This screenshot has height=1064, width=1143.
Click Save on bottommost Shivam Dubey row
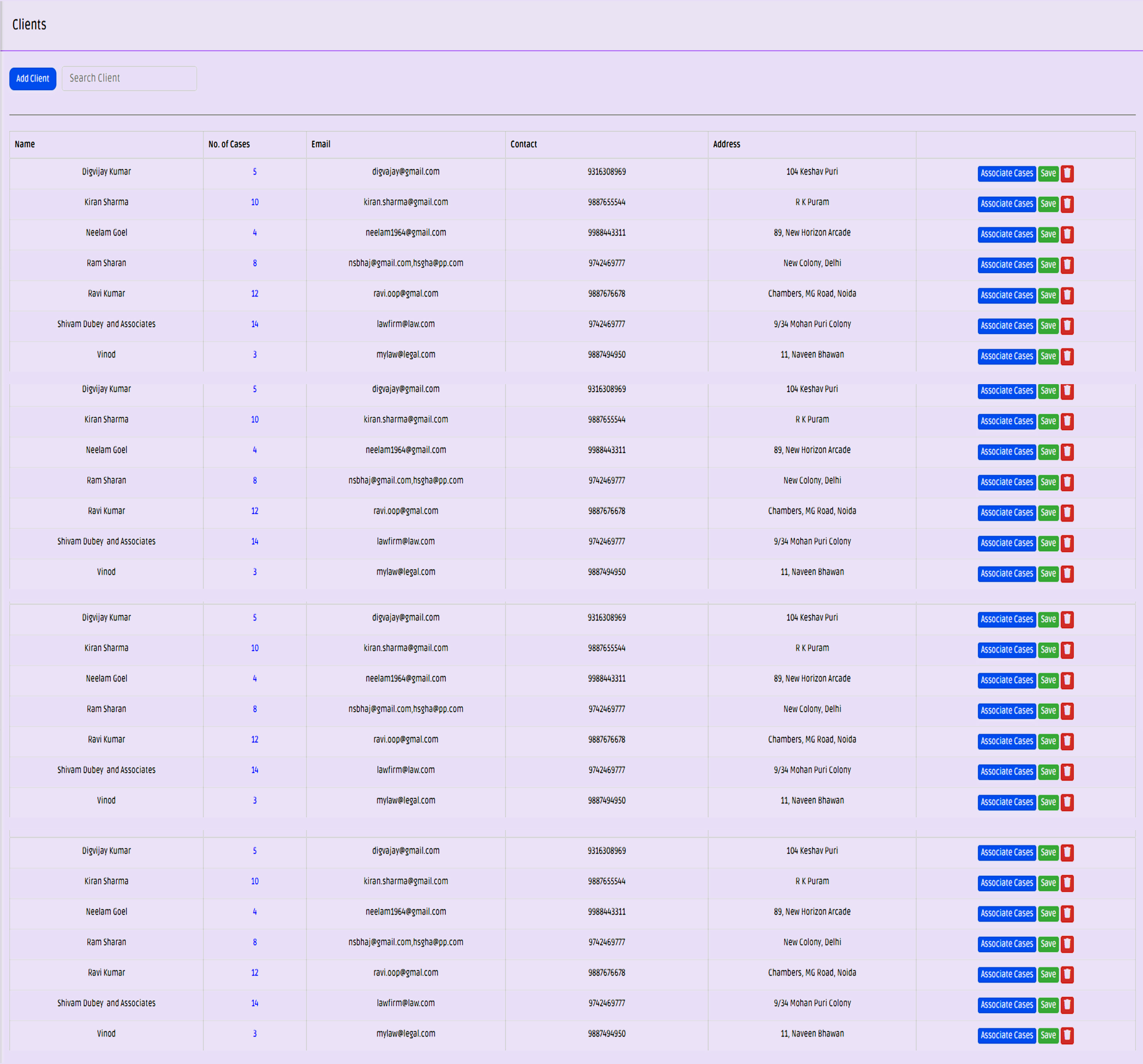tap(1048, 1005)
